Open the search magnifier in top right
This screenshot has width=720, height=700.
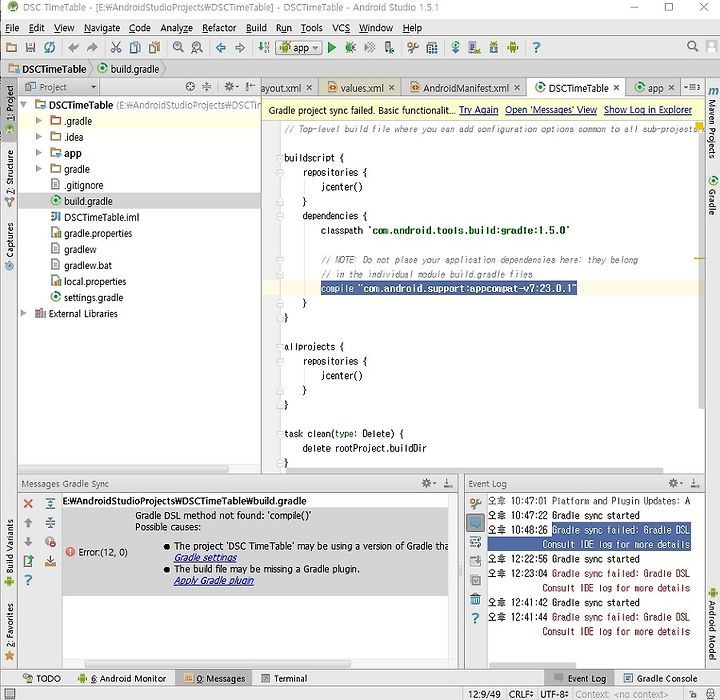tap(692, 46)
